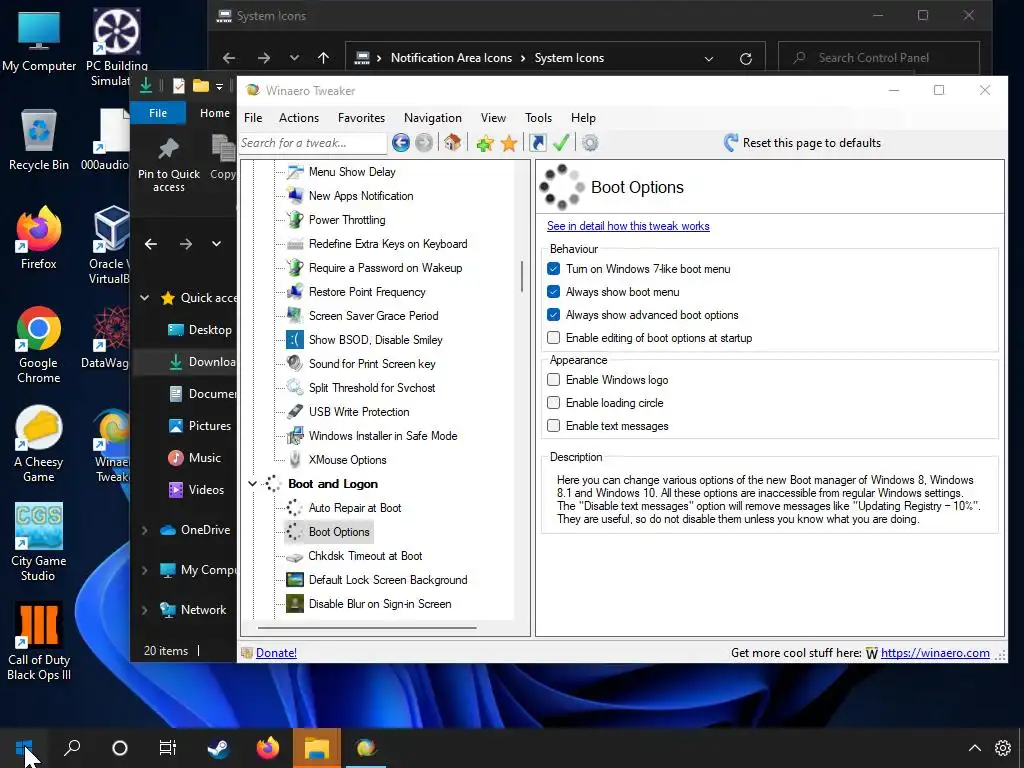The height and width of the screenshot is (768, 1024).
Task: Select the A Cheesy Game desktop icon
Action: 39,443
